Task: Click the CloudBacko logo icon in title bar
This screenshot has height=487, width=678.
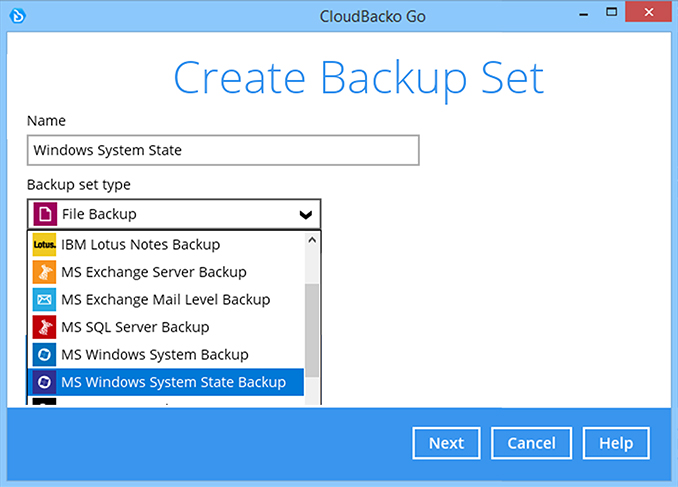Action: click(x=18, y=16)
